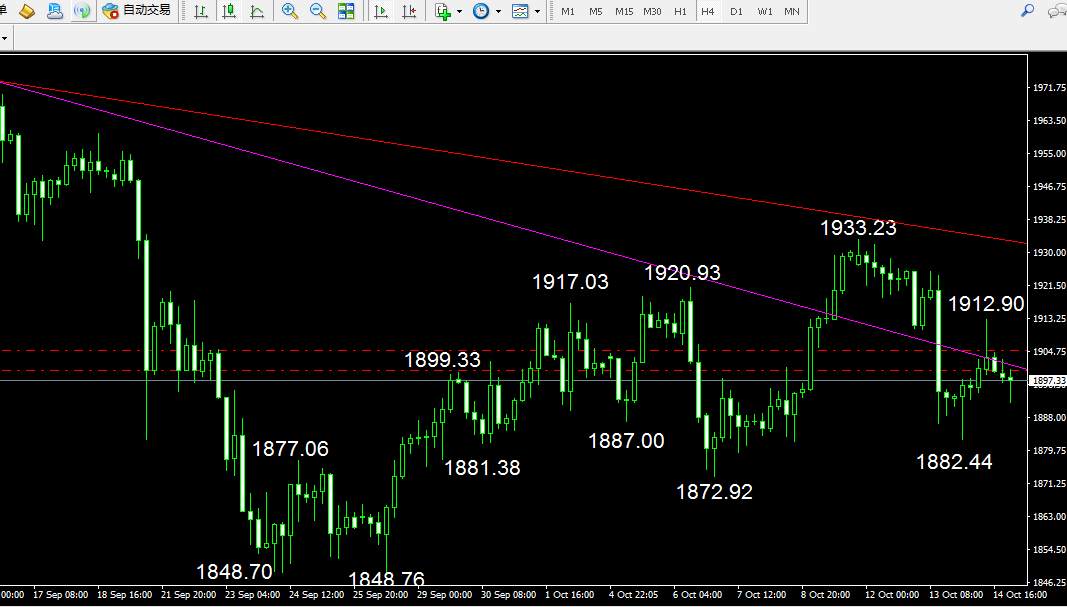This screenshot has width=1067, height=607.
Task: Open the chat bubbles icon
Action: pos(1057,10)
